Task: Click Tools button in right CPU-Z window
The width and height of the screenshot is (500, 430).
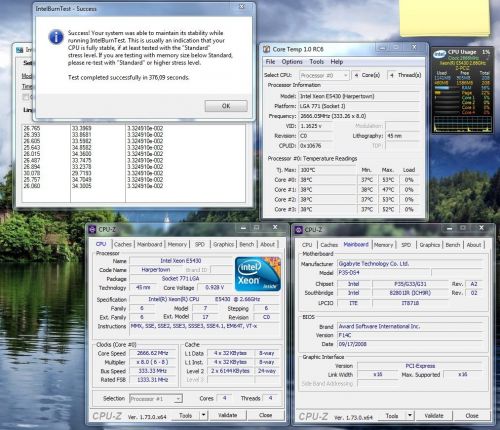Action: tap(392, 416)
